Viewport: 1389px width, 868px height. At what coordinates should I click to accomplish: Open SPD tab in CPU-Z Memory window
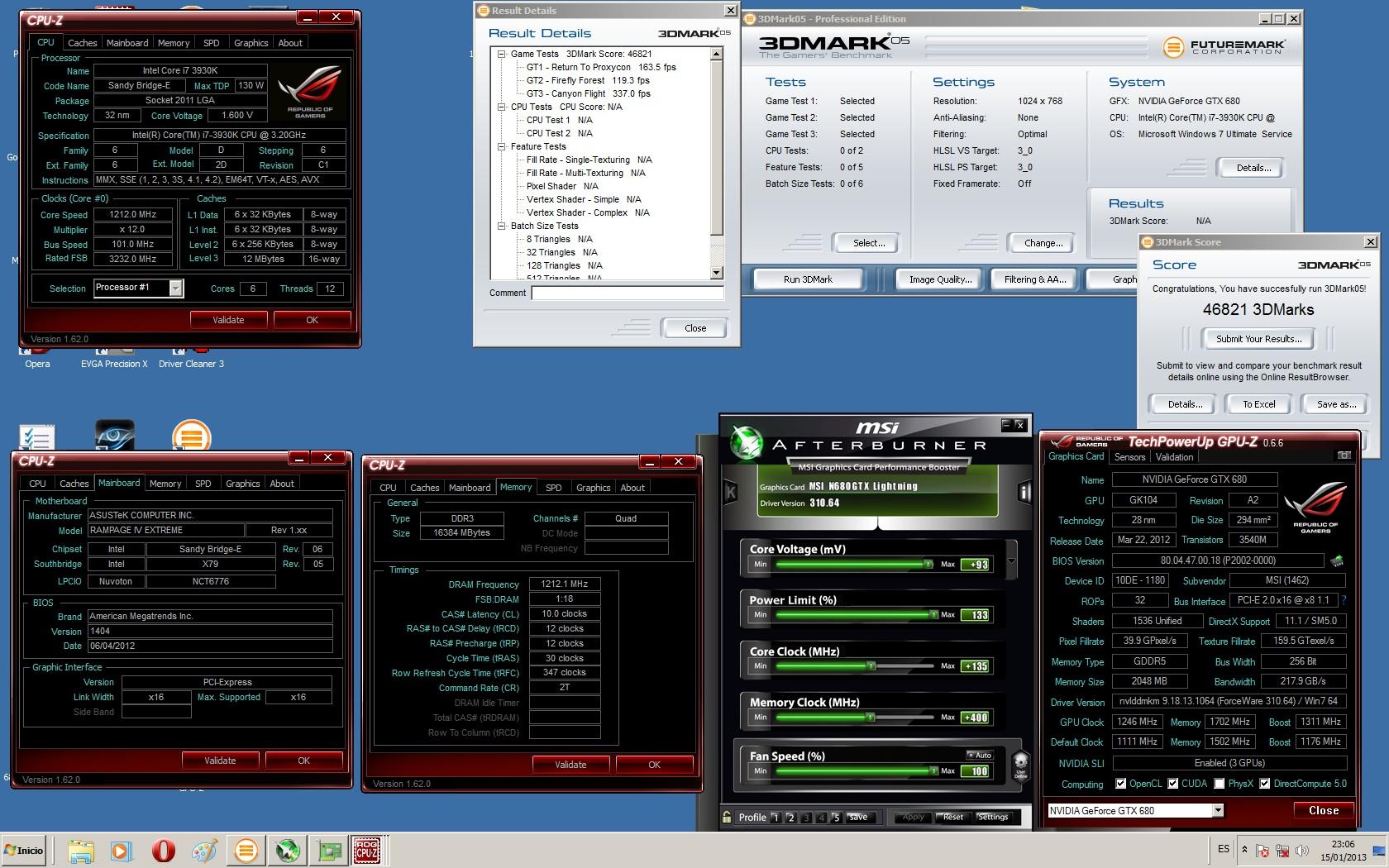[x=554, y=488]
